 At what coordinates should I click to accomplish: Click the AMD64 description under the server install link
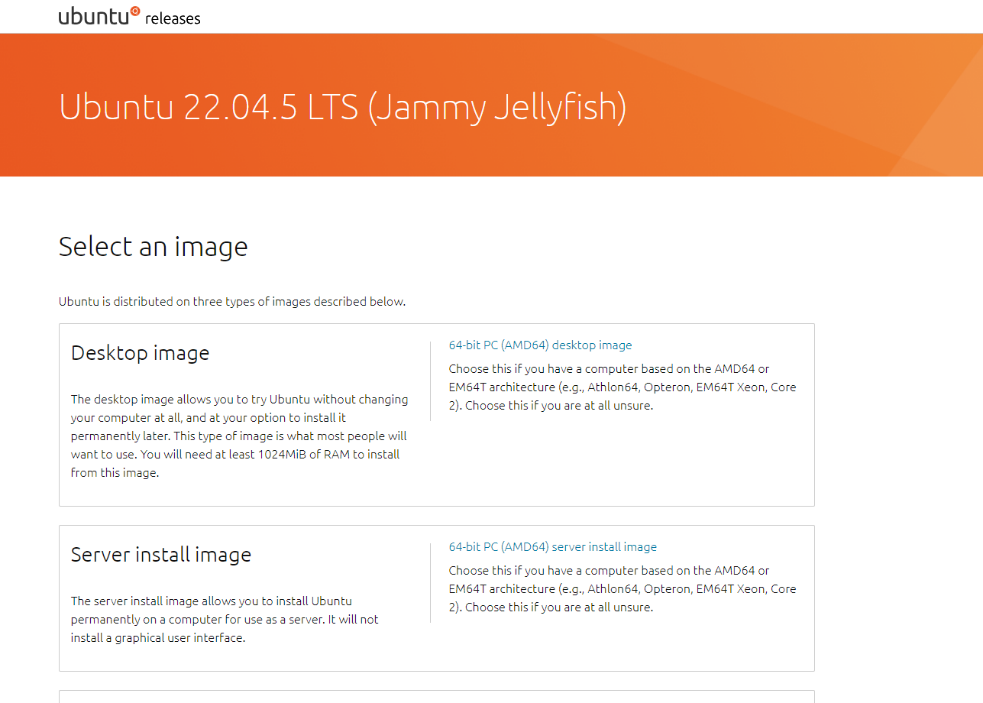coord(622,589)
